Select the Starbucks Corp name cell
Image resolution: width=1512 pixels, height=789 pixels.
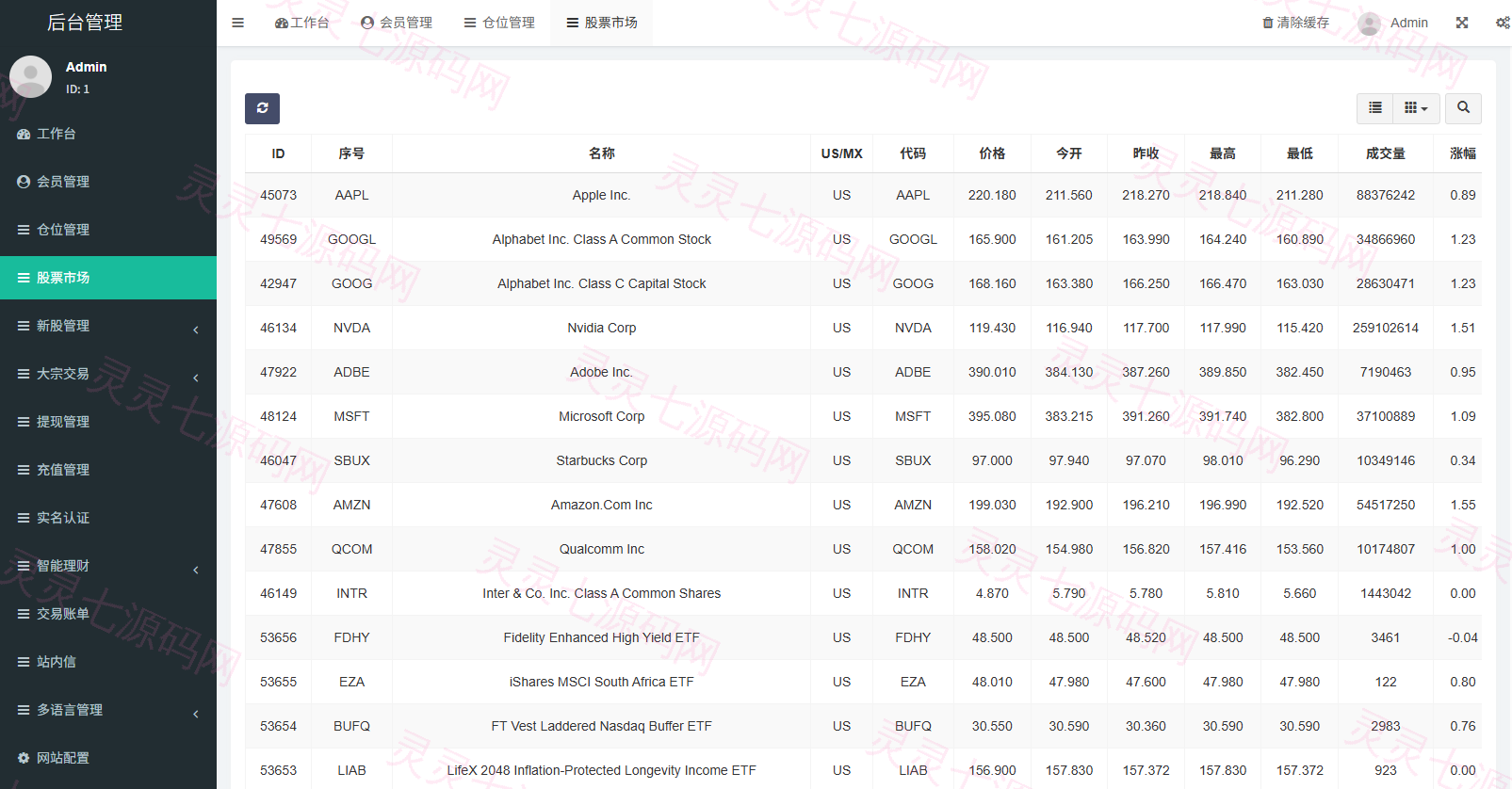tap(601, 460)
